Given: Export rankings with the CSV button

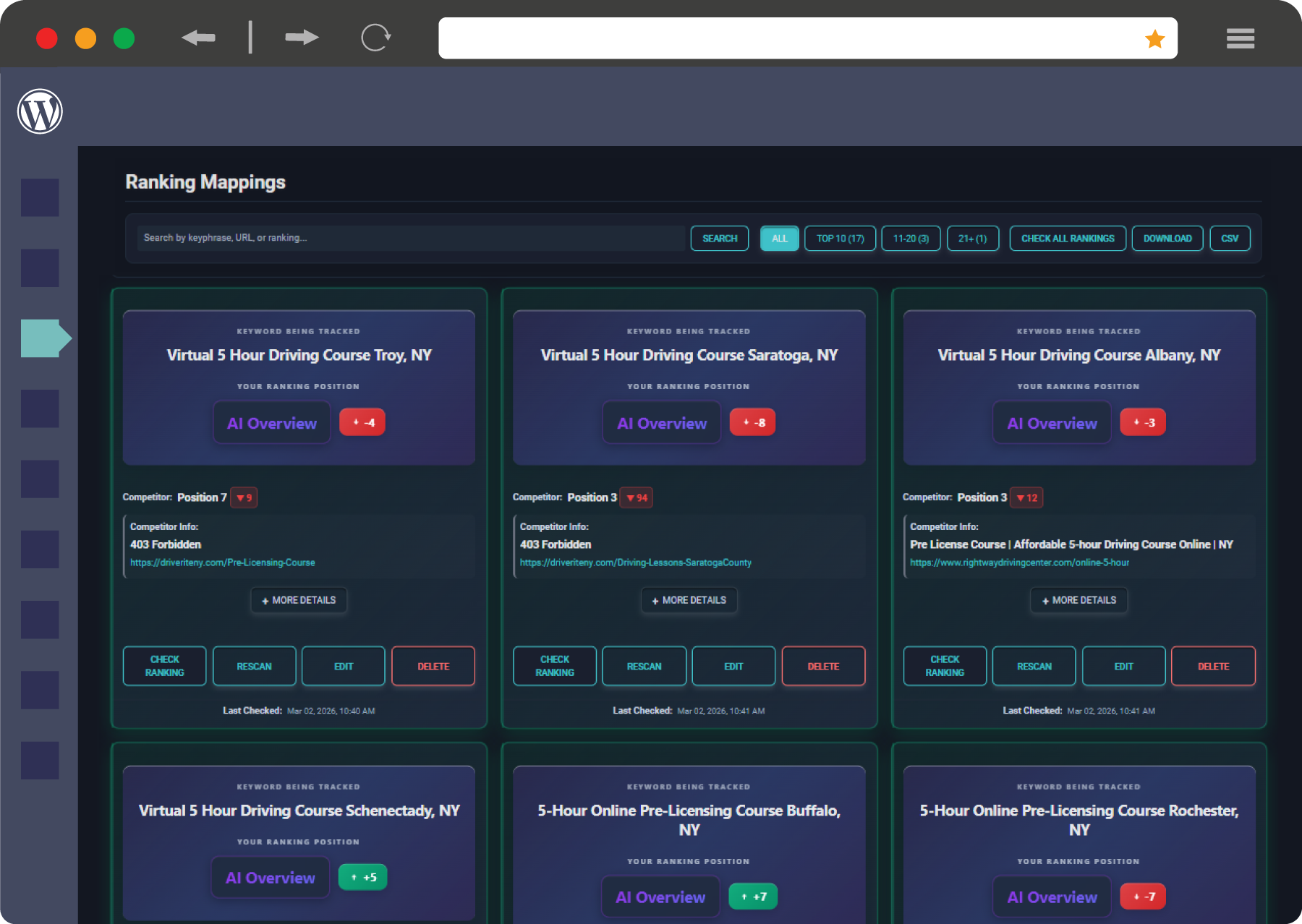Looking at the screenshot, I should click(x=1230, y=239).
